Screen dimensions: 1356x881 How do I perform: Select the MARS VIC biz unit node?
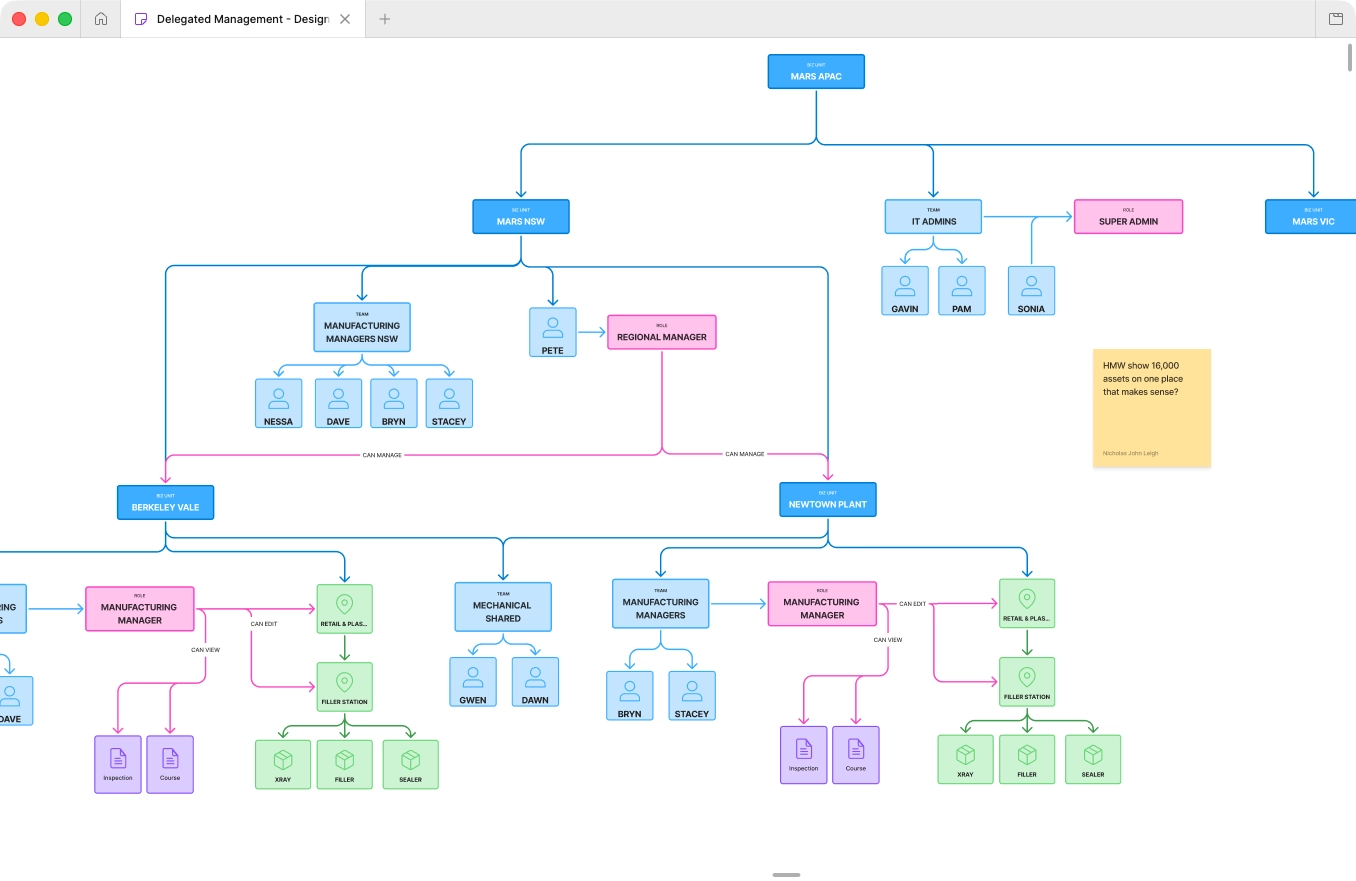pyautogui.click(x=1311, y=217)
